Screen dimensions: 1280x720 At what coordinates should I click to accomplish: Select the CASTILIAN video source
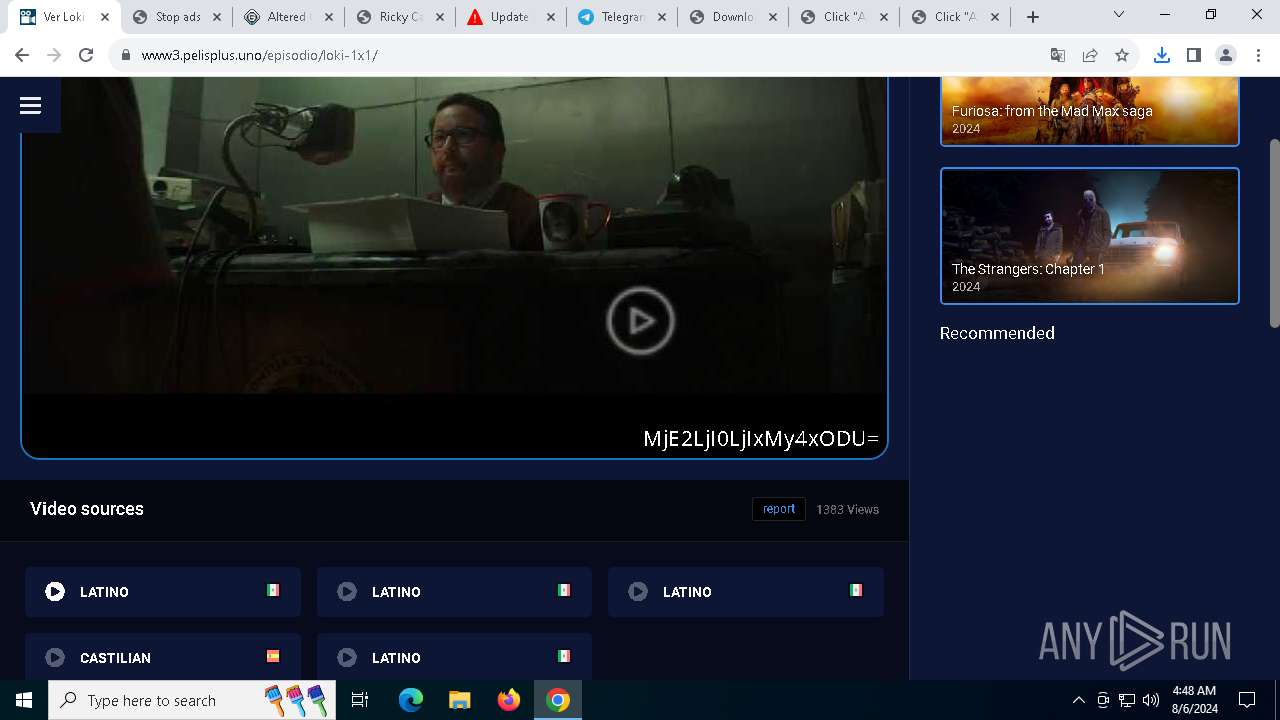(163, 657)
